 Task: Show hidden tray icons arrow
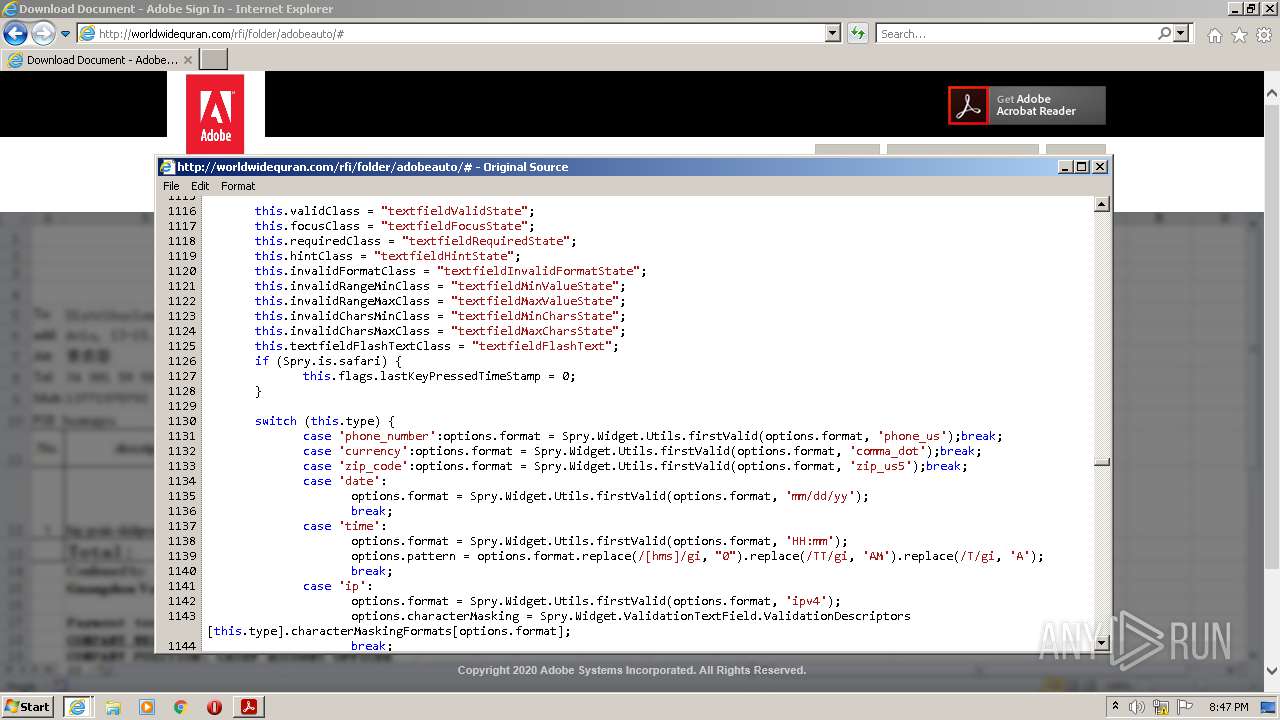point(1115,706)
